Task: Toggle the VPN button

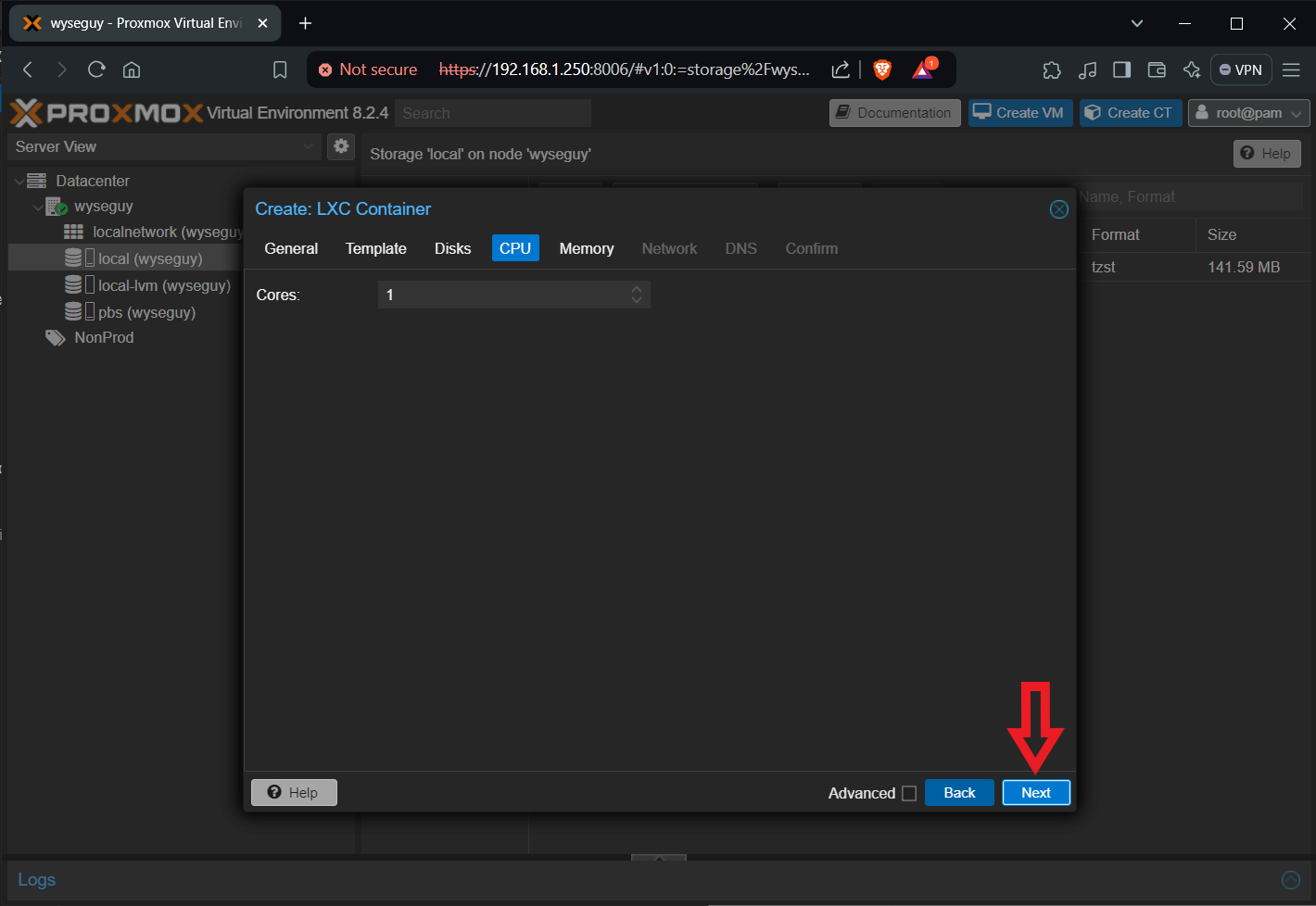Action: pyautogui.click(x=1241, y=69)
